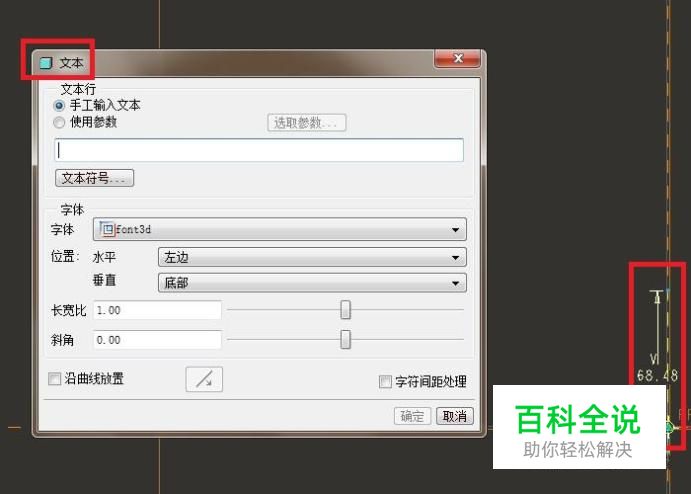Click the 68.48 dimension value in sketch
Screen dimensions: 691x494
coord(658,376)
